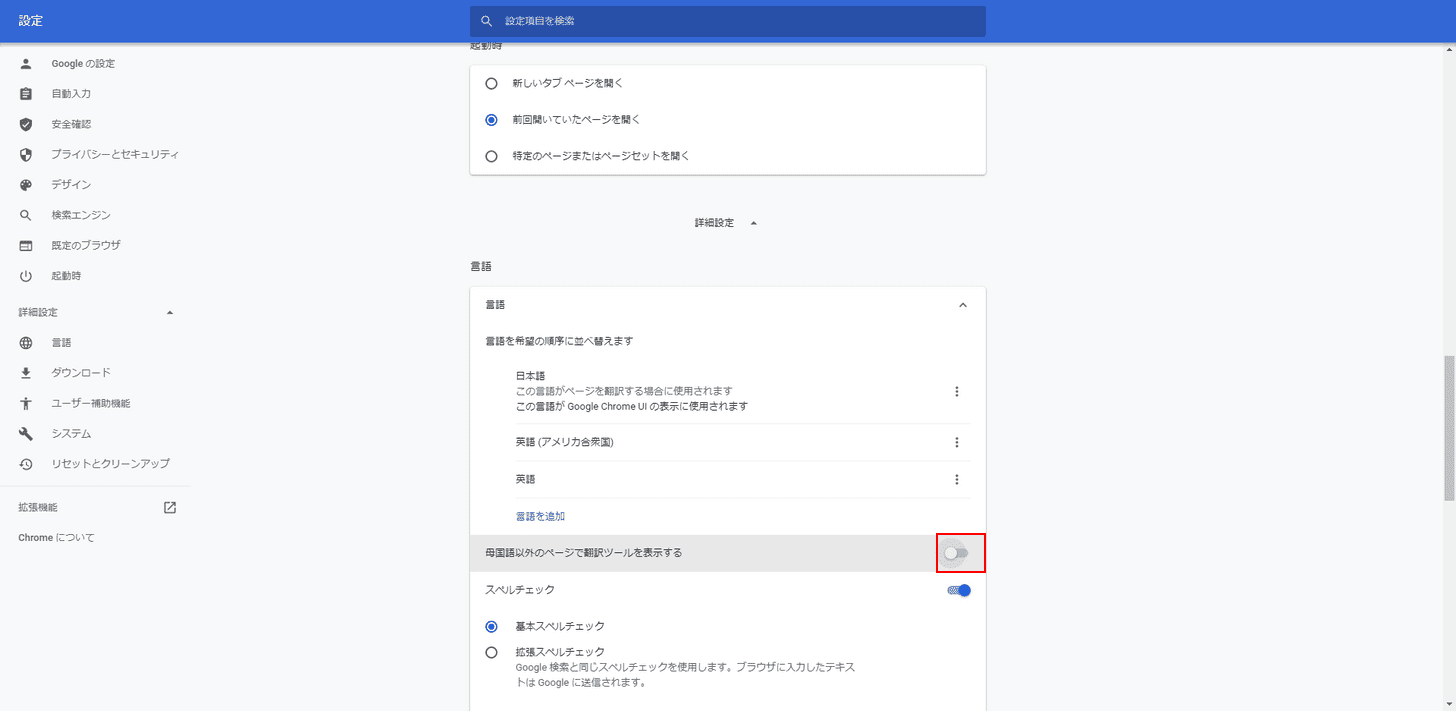The width and height of the screenshot is (1456, 711).
Task: Open 検索エンジン section
Action: [x=81, y=215]
